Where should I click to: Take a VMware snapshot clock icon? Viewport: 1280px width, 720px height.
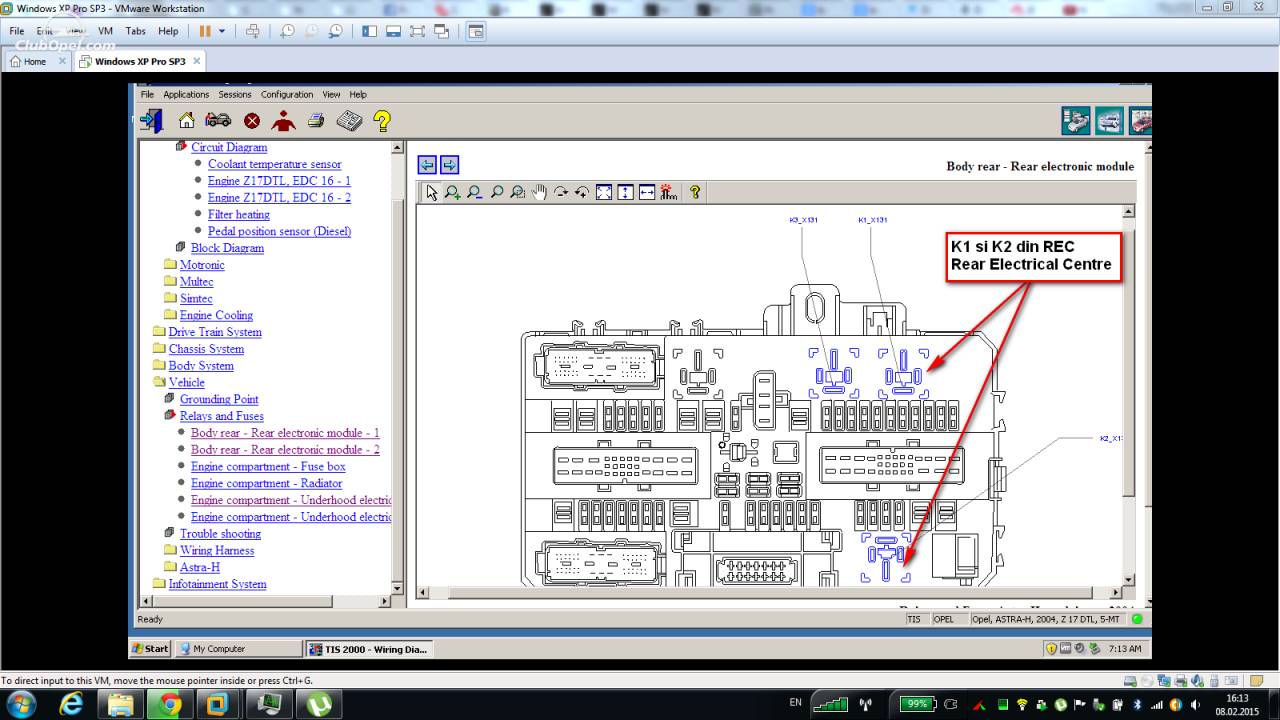coord(287,31)
